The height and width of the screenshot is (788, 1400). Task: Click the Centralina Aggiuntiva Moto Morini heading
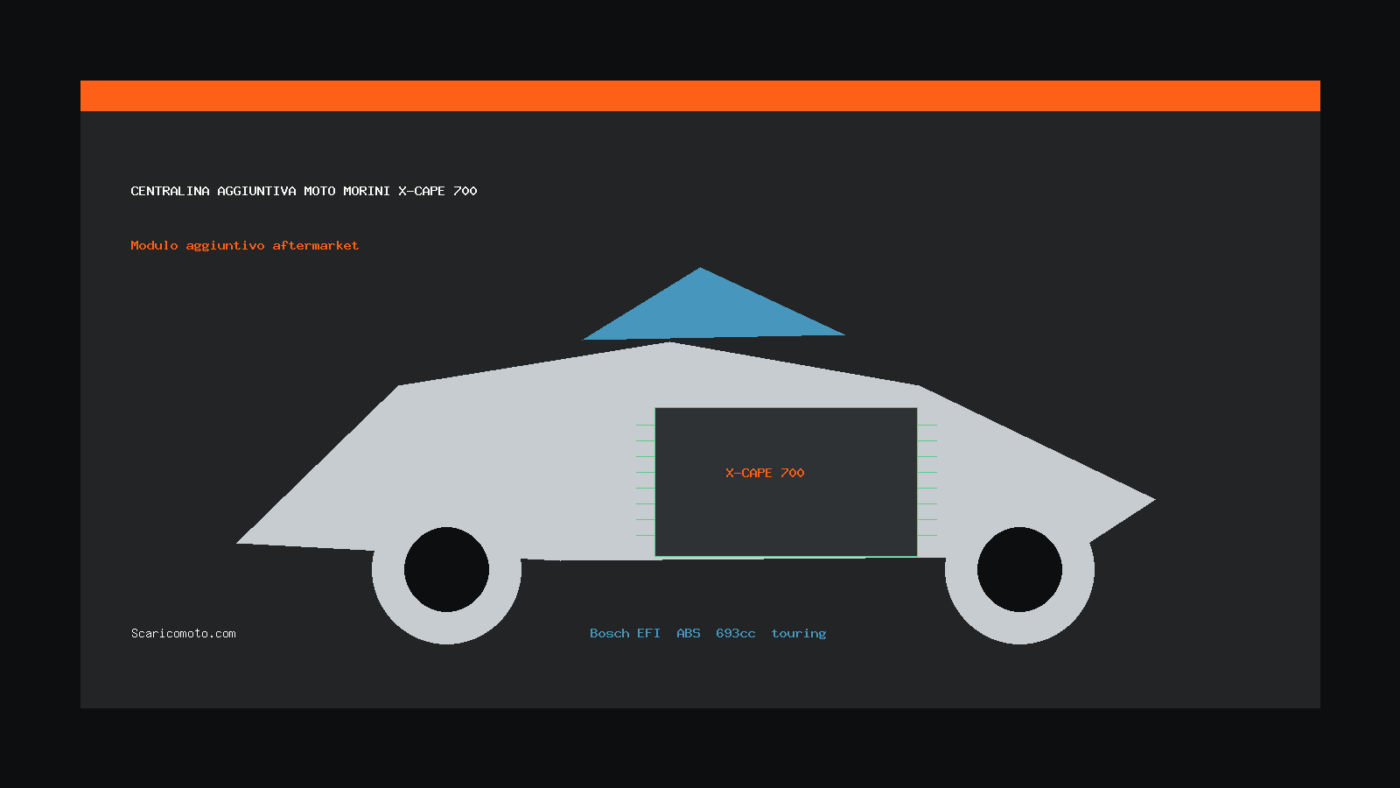pos(304,191)
